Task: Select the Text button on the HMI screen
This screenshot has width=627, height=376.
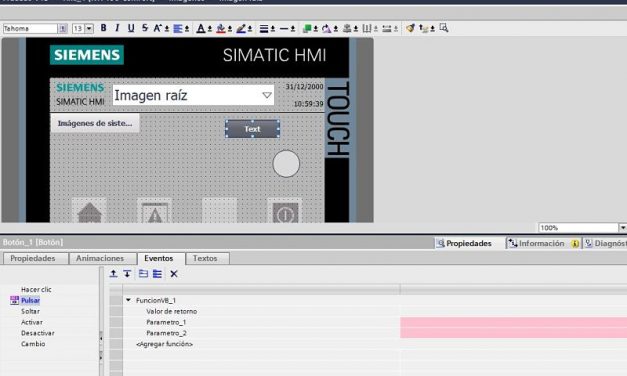Action: (252, 129)
